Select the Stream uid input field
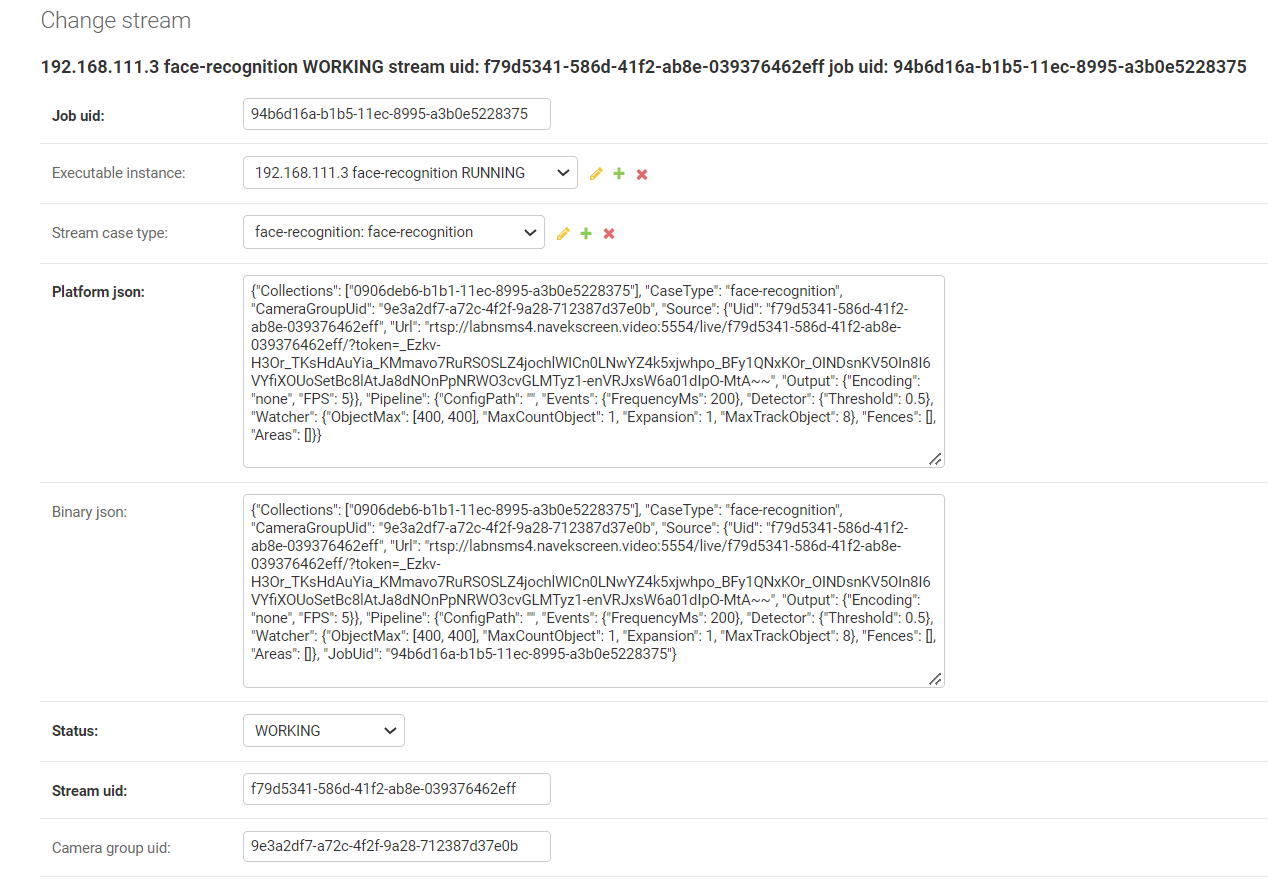Image resolution: width=1268 pixels, height=894 pixels. pyautogui.click(x=396, y=789)
